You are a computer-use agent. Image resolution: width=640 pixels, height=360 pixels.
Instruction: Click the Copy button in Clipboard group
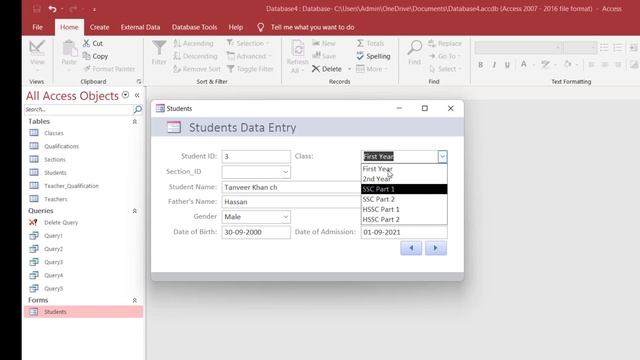pos(95,56)
